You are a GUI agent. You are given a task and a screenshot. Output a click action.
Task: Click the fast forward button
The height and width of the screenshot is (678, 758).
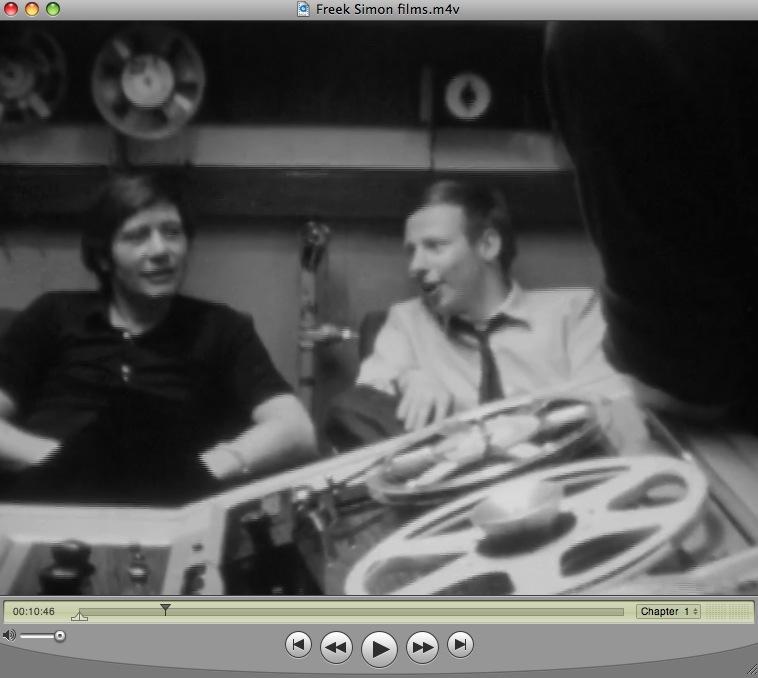click(x=423, y=648)
